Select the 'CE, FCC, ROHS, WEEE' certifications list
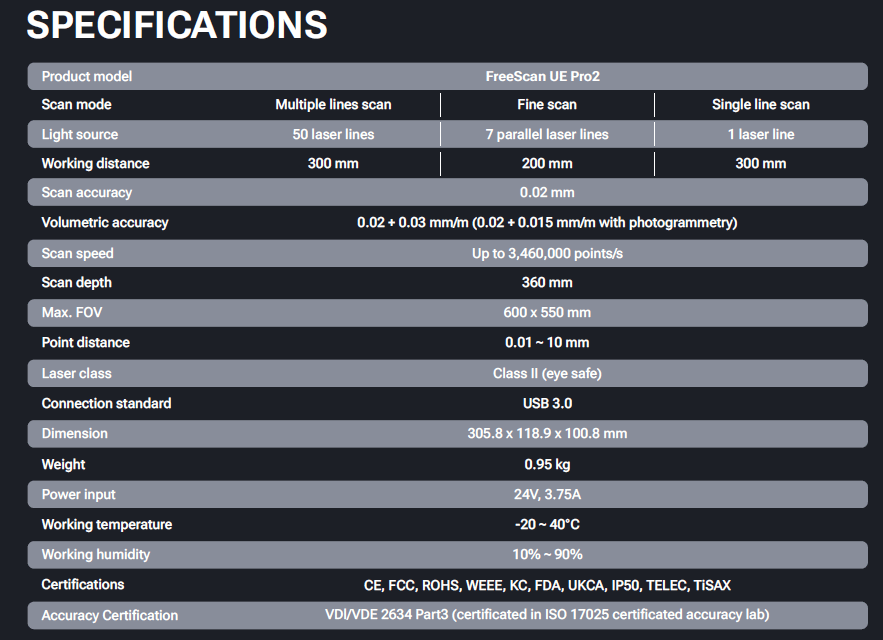 click(547, 585)
